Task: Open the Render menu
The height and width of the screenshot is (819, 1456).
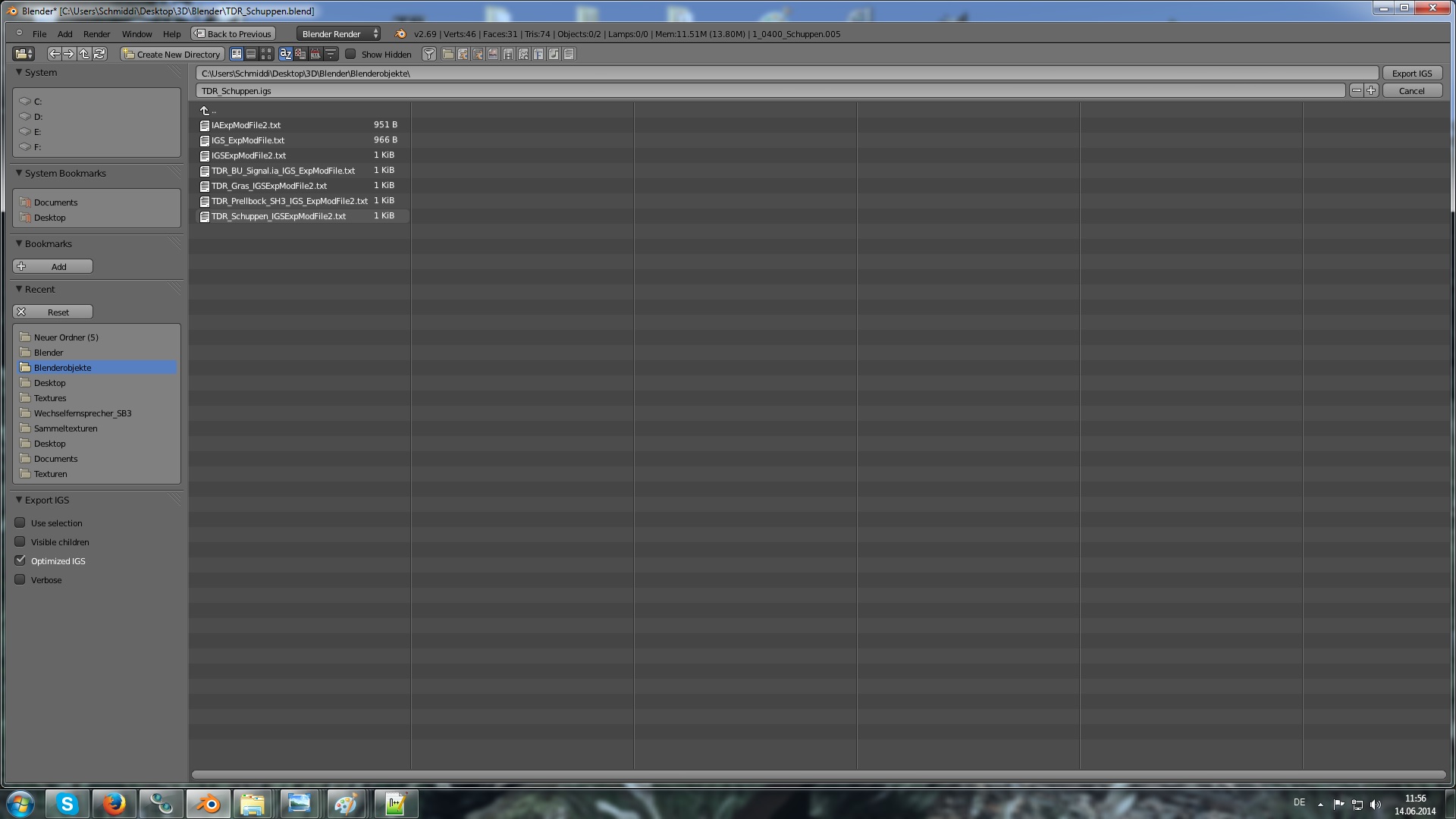Action: click(x=96, y=33)
